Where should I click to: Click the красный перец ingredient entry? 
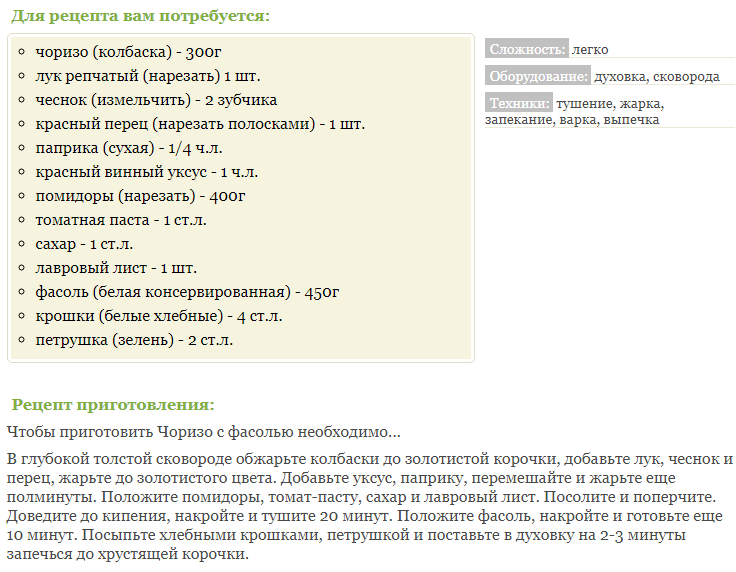pyautogui.click(x=200, y=124)
